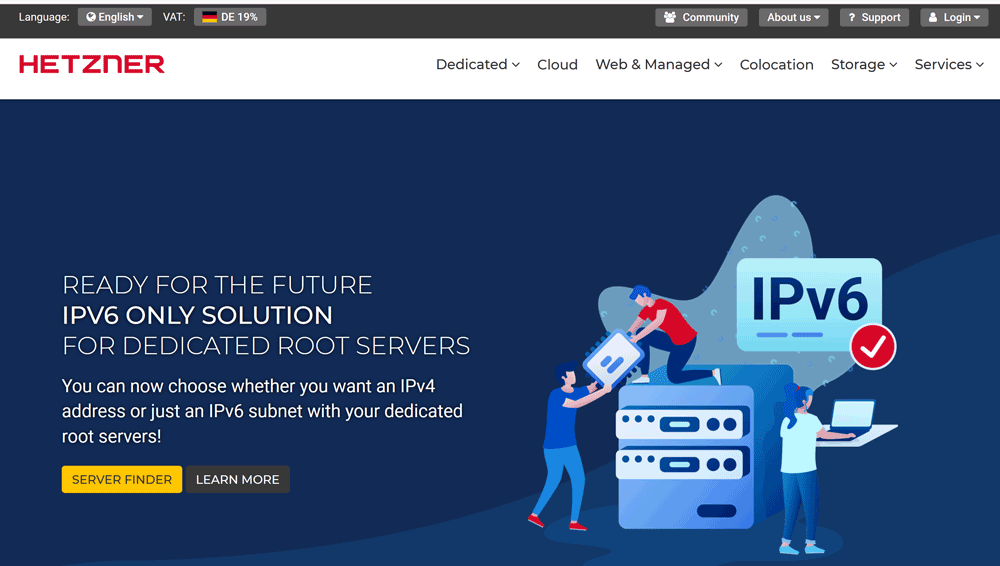Viewport: 1000px width, 566px height.
Task: Expand the About us dropdown
Action: pos(793,17)
